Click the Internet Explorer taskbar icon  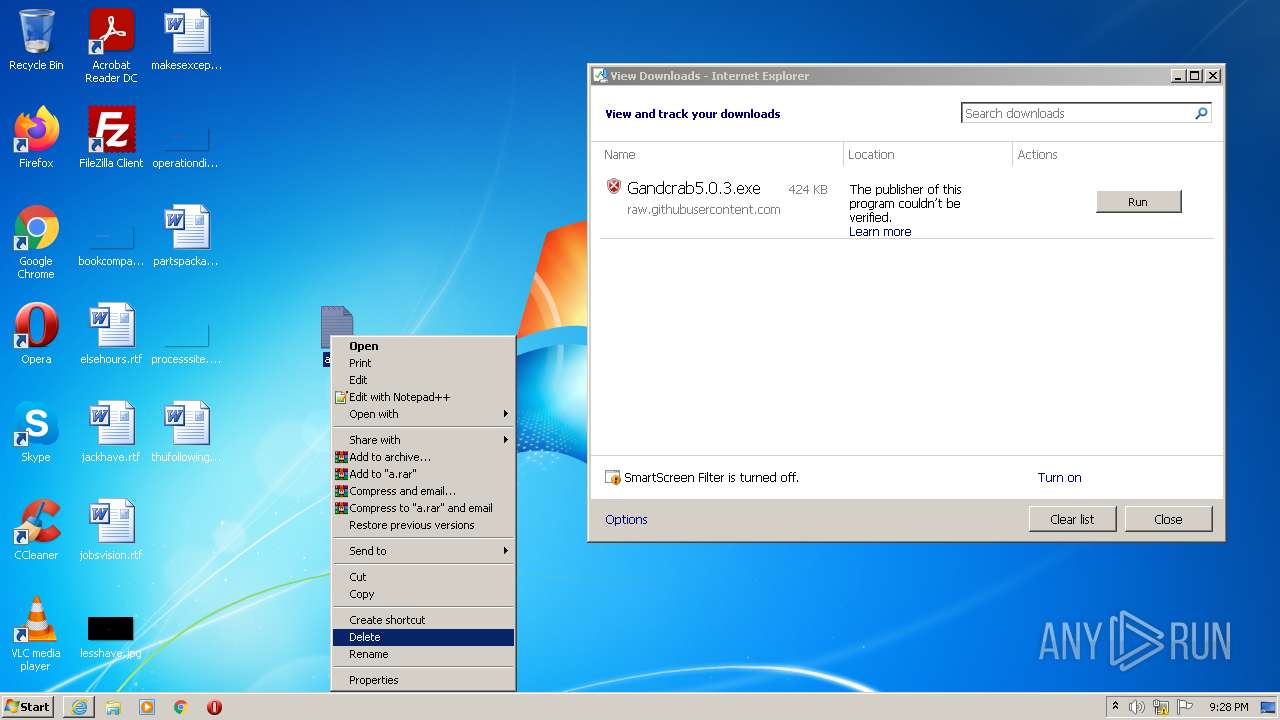79,707
